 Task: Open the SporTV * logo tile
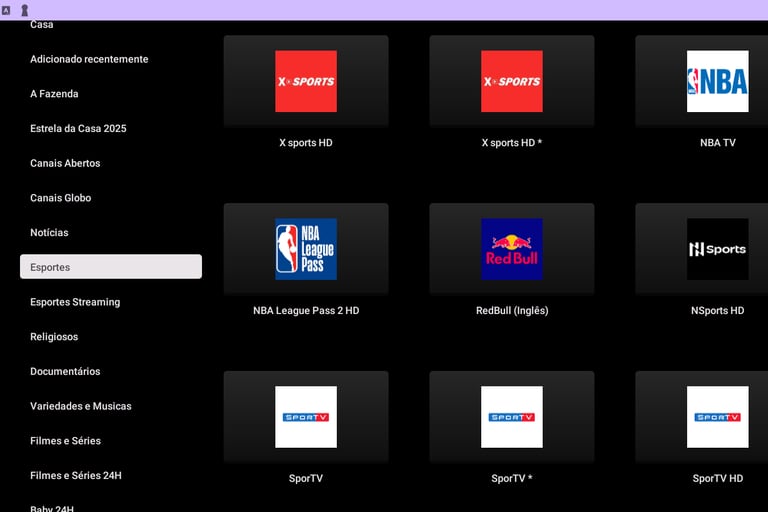[x=512, y=417]
